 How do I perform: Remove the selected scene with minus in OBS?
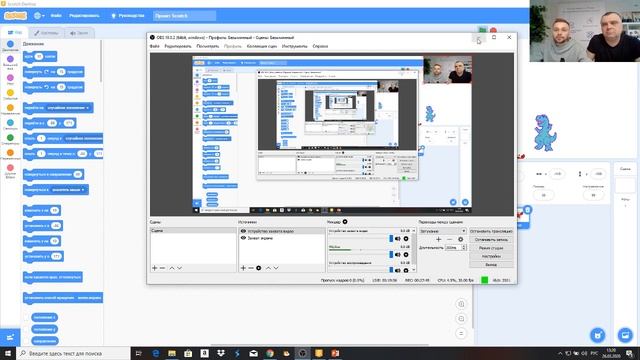click(162, 268)
